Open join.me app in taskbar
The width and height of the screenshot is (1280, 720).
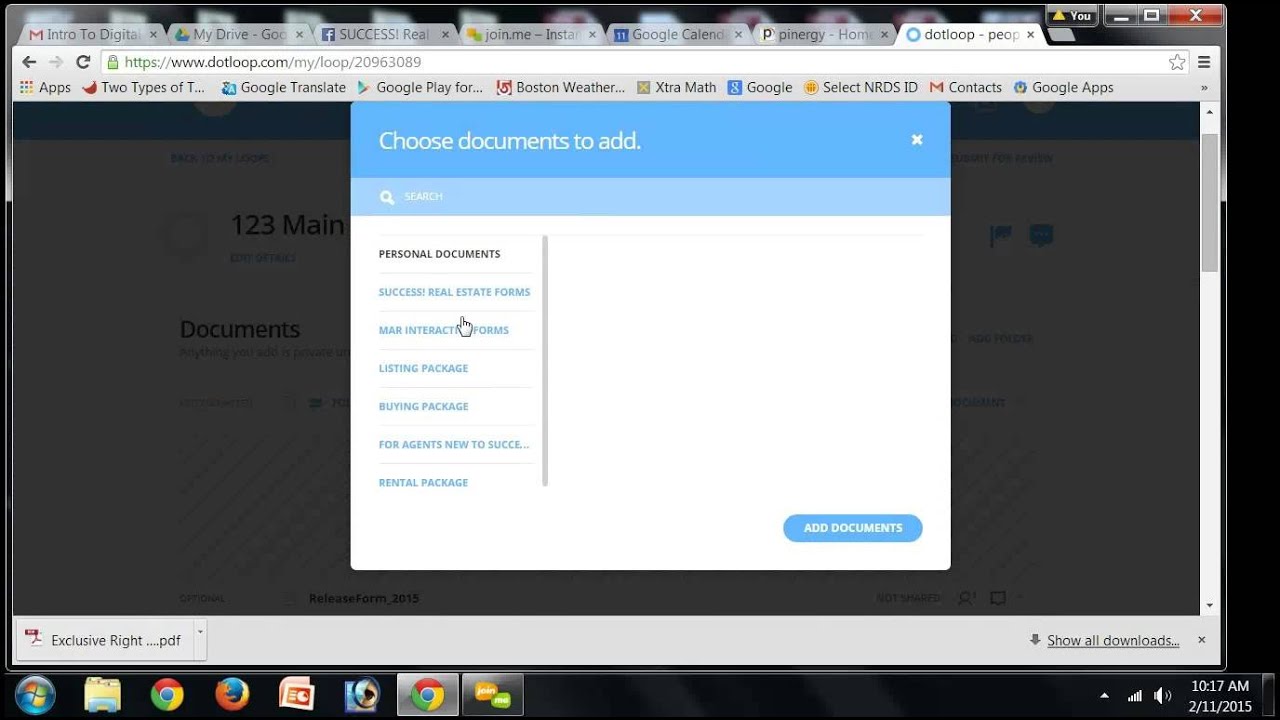pyautogui.click(x=493, y=695)
